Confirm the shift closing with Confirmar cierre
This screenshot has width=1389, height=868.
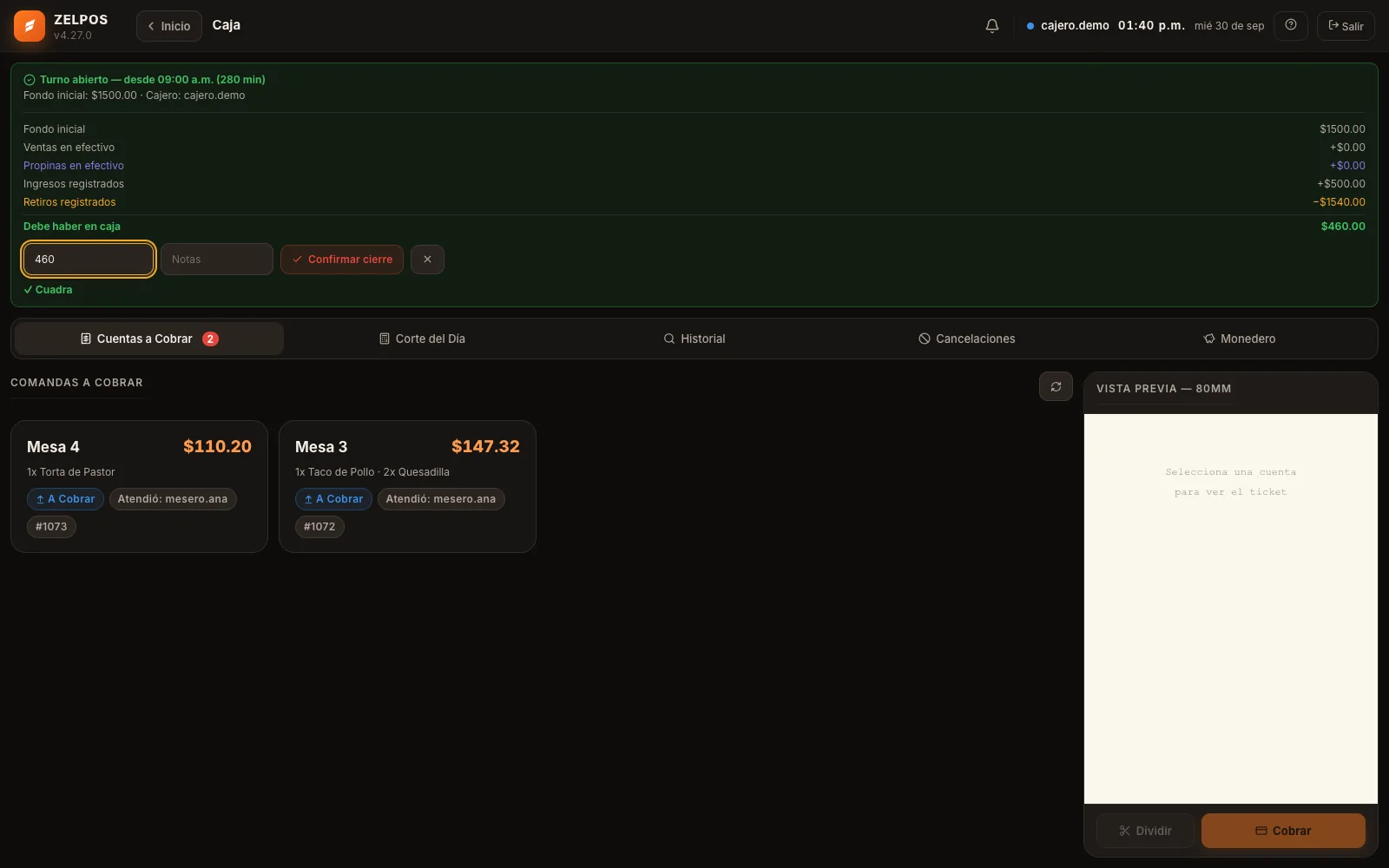pyautogui.click(x=342, y=260)
